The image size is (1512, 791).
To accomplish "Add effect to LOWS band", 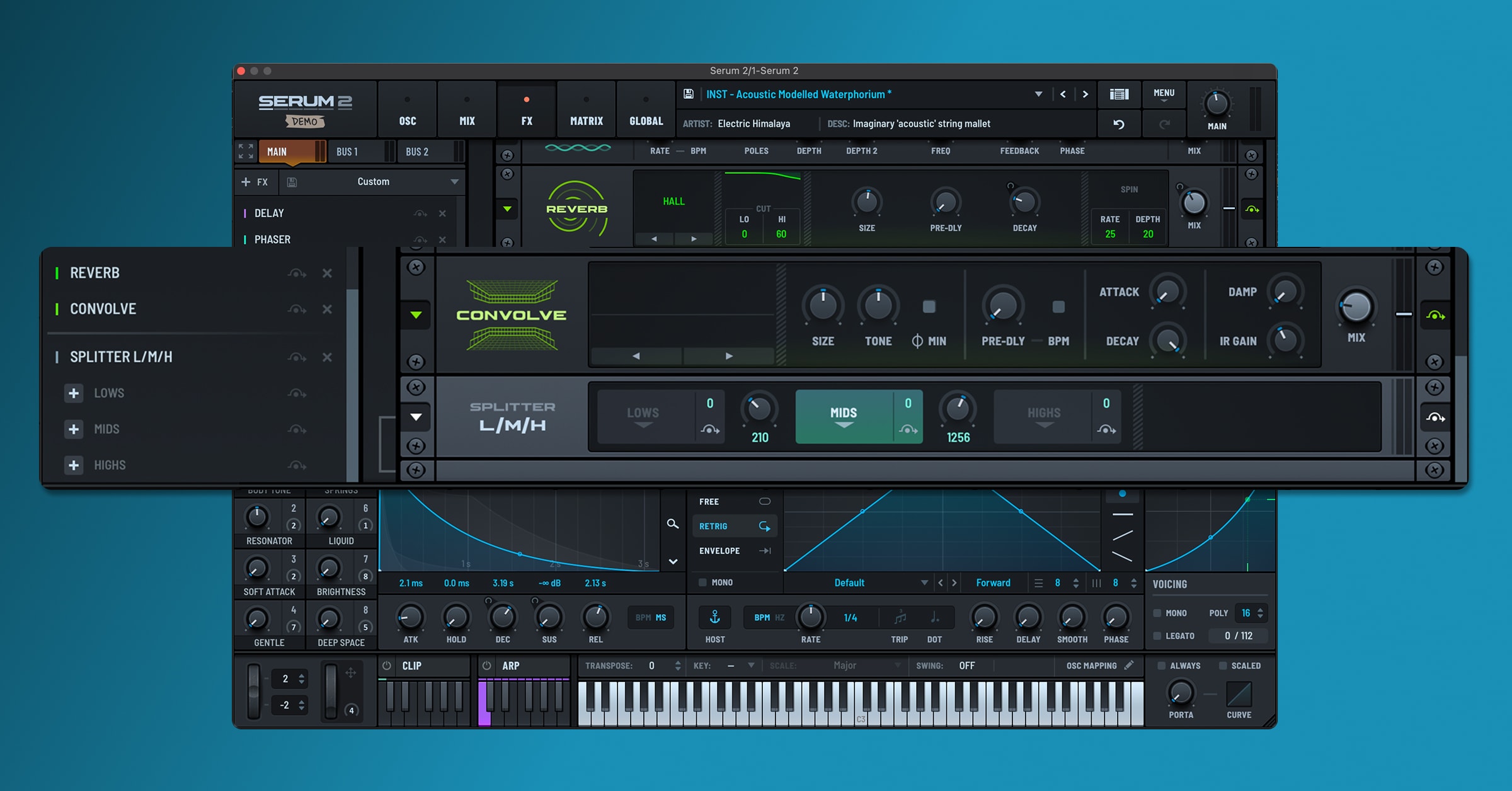I will pyautogui.click(x=74, y=393).
